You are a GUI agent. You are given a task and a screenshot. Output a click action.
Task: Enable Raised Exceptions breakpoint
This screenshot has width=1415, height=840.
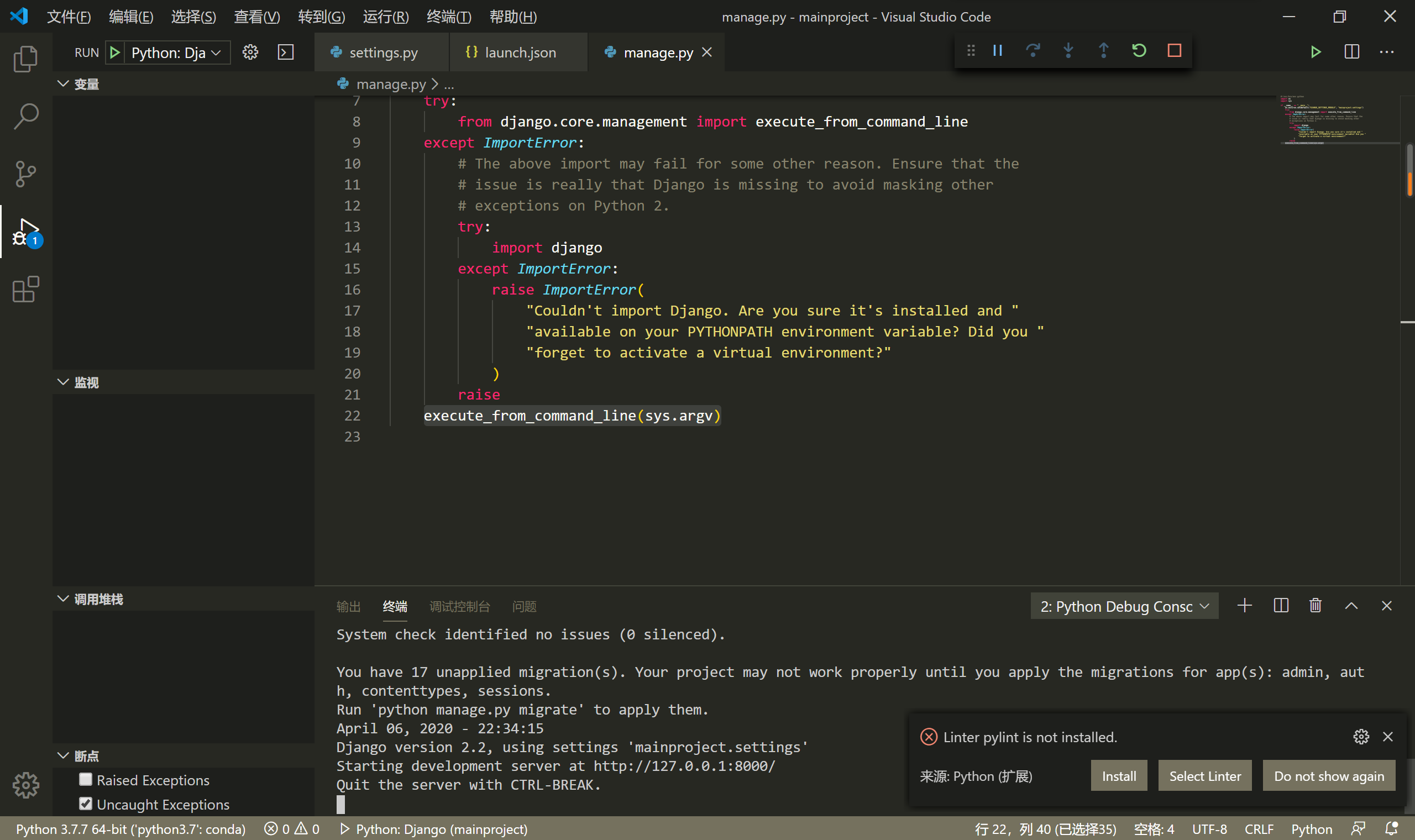click(x=86, y=779)
